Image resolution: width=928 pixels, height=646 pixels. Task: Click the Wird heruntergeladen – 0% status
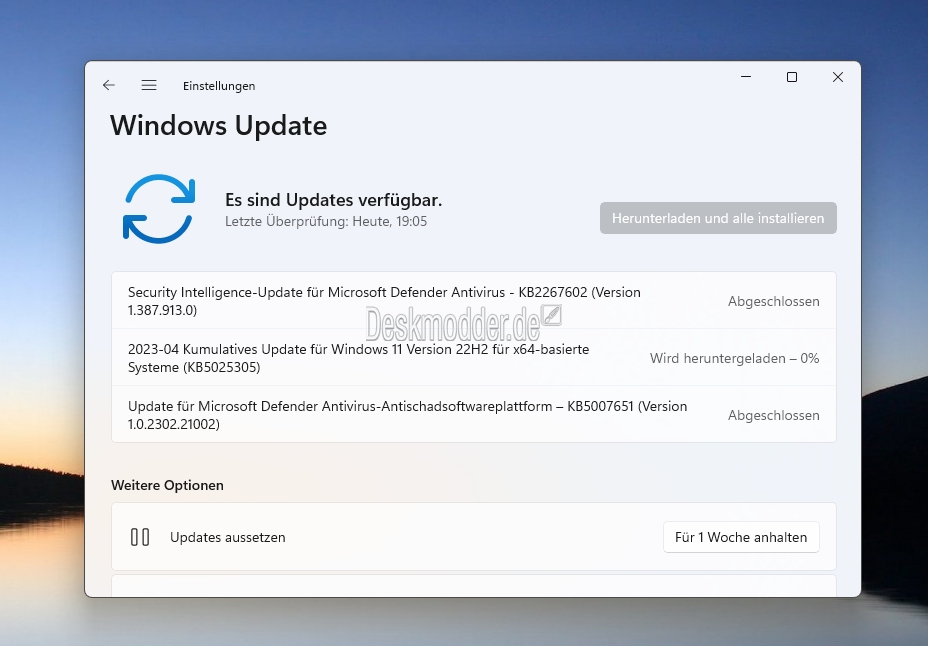point(734,358)
